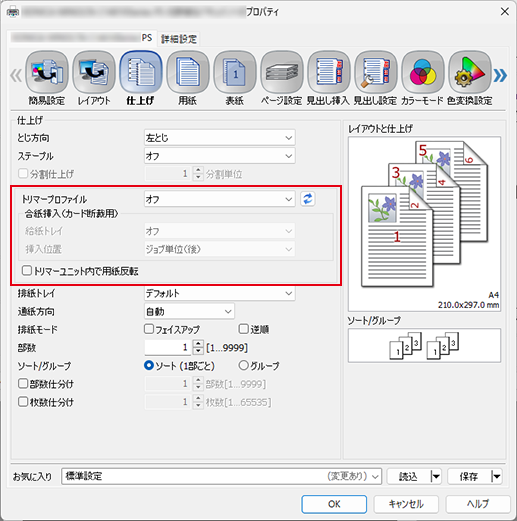Viewport: 517px width, 521px height.
Task: Click the ソート/グループ preview image
Action: 424,345
